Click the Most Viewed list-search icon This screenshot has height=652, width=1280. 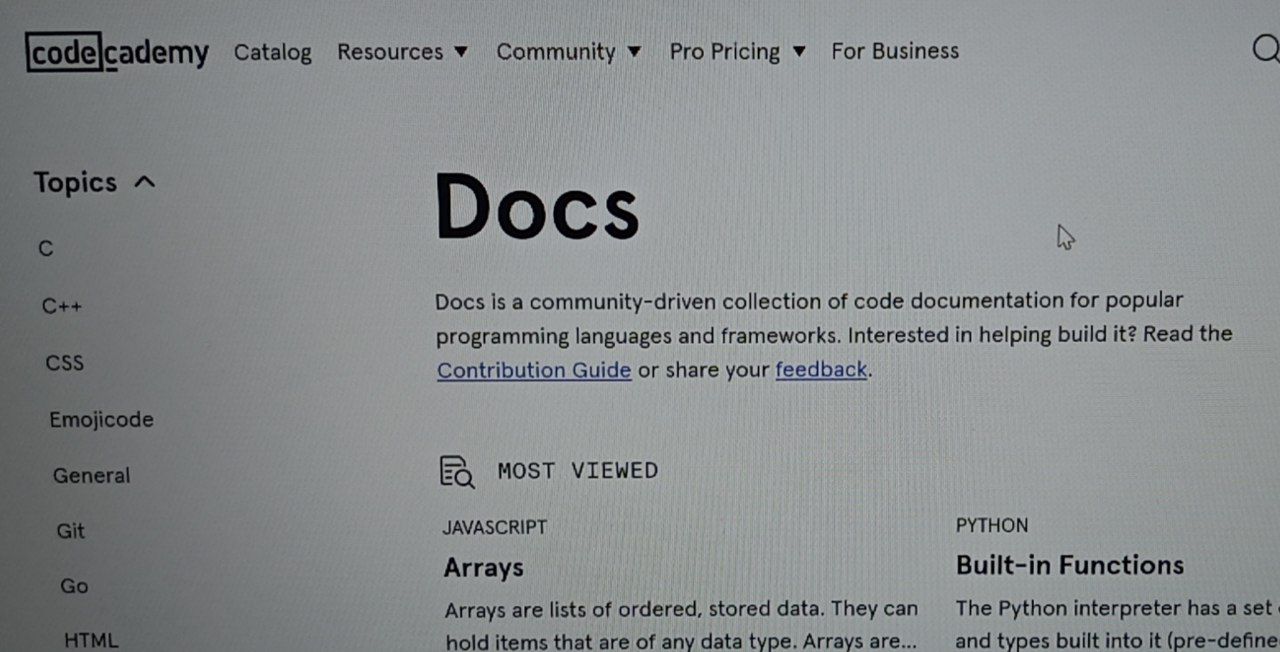[457, 471]
